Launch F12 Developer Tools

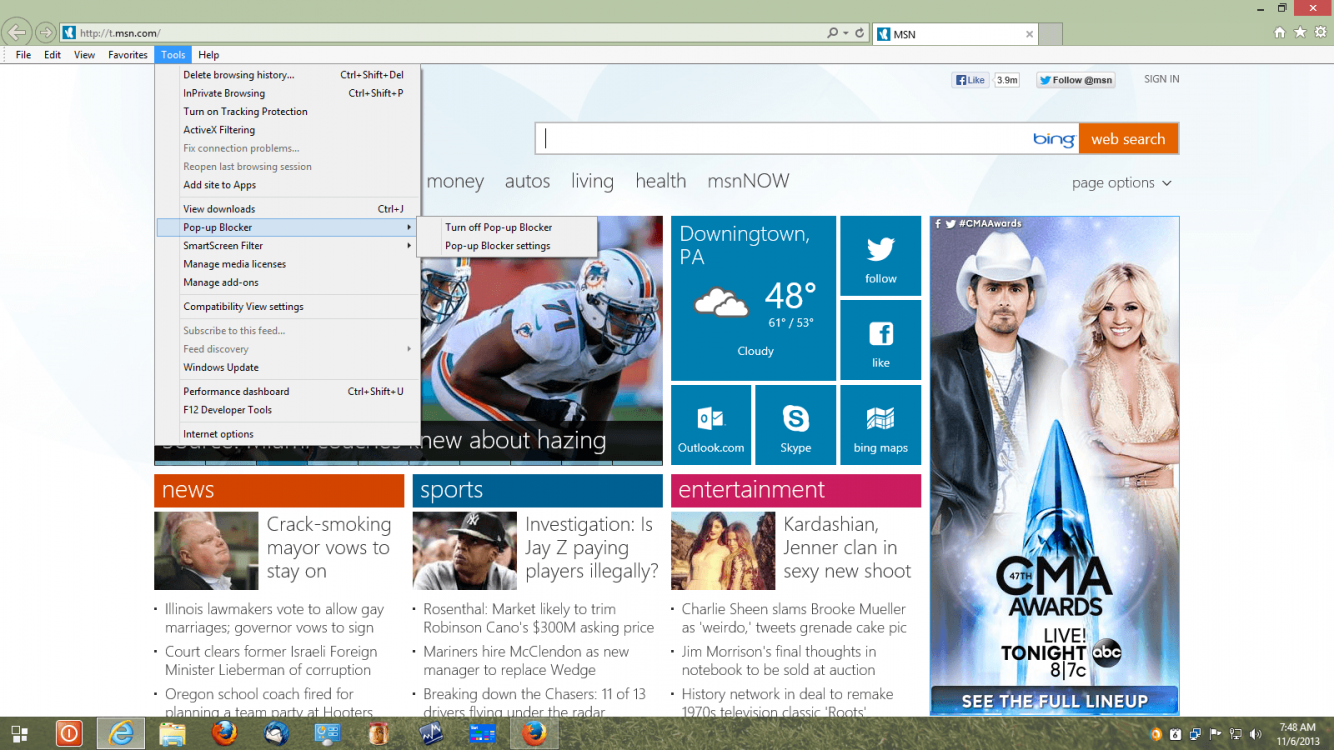[286, 410]
